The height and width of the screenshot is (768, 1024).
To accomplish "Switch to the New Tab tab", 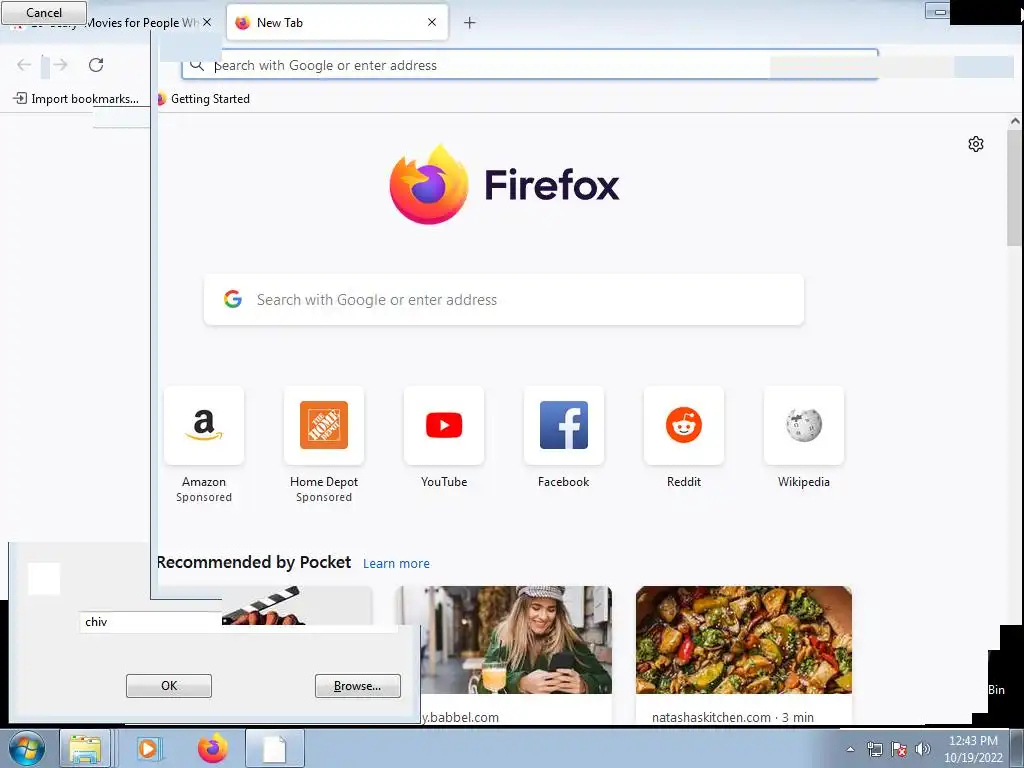I will (x=337, y=22).
